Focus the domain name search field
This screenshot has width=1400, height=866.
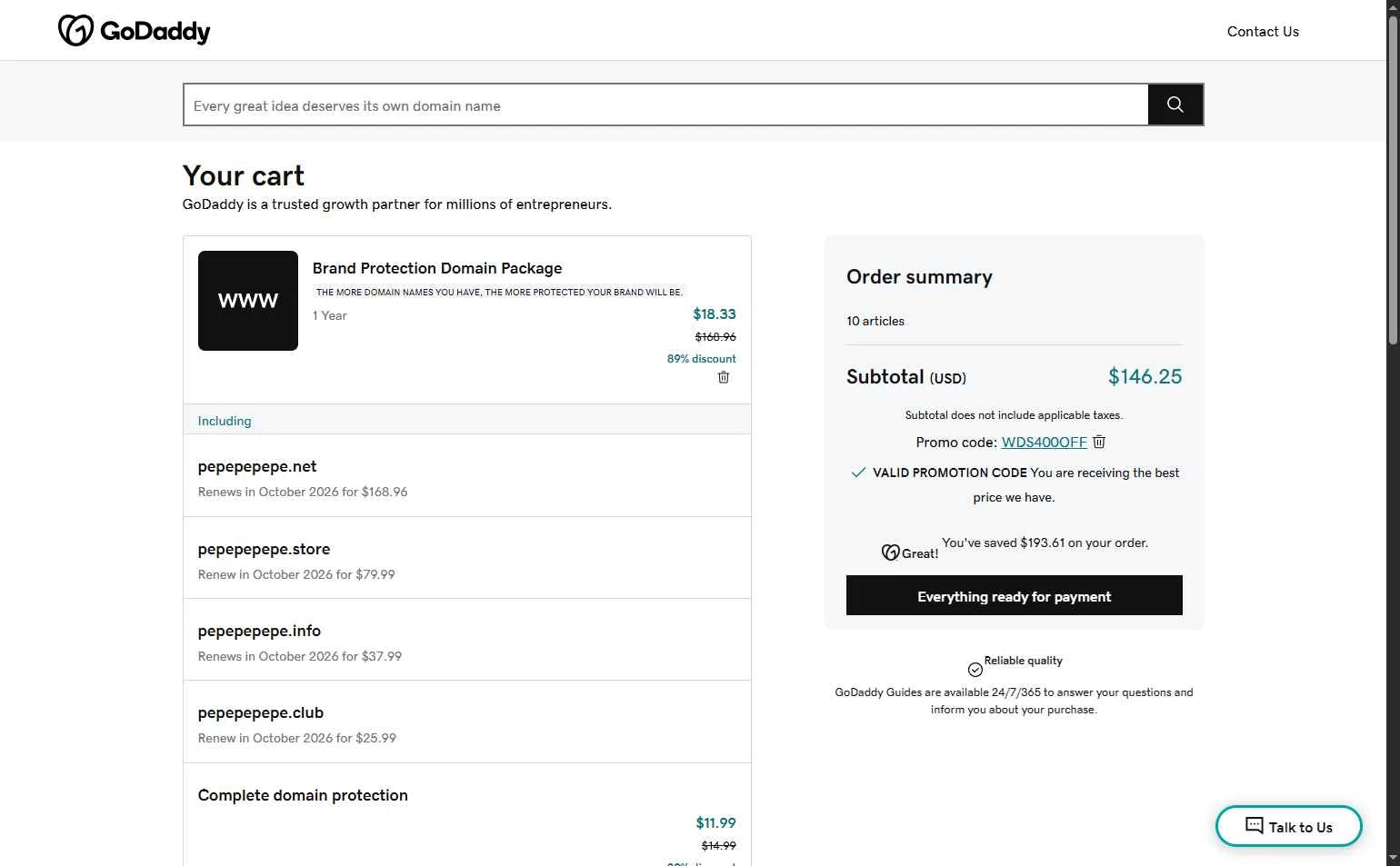pos(665,105)
